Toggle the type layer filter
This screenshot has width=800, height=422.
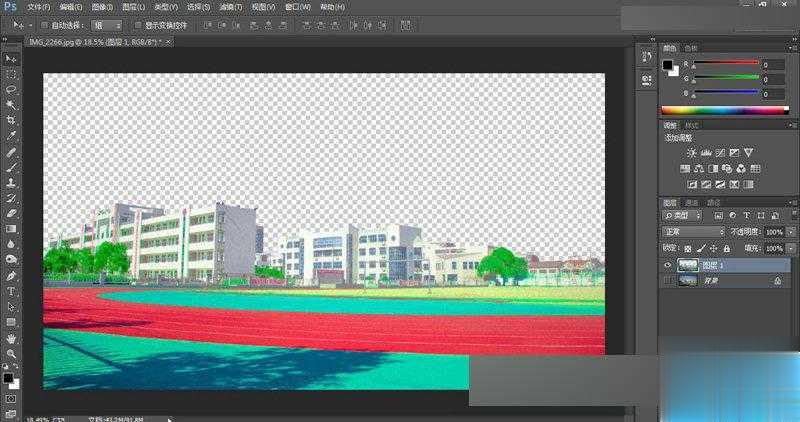pyautogui.click(x=747, y=216)
